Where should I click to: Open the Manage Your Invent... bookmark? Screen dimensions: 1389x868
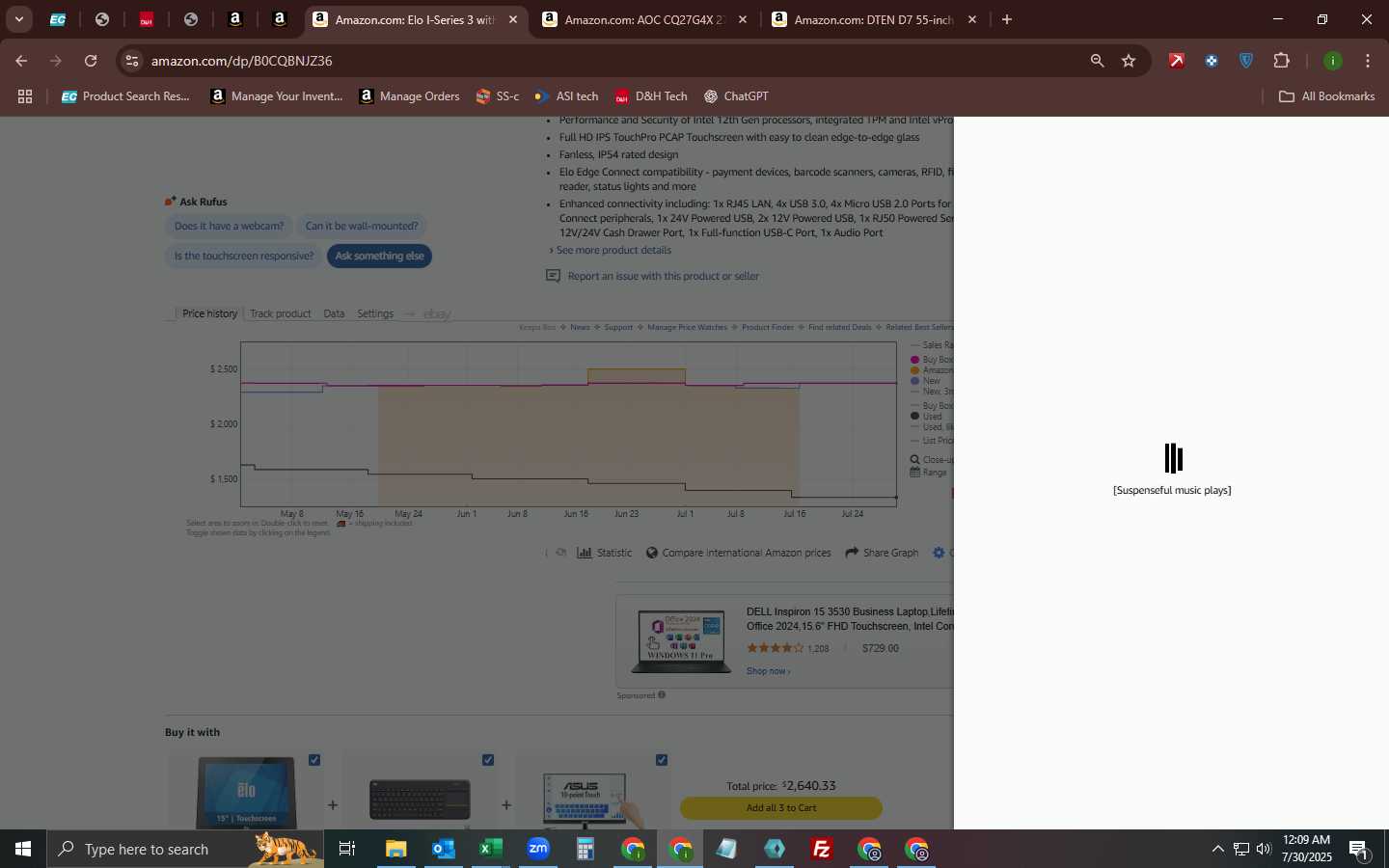pos(277,96)
